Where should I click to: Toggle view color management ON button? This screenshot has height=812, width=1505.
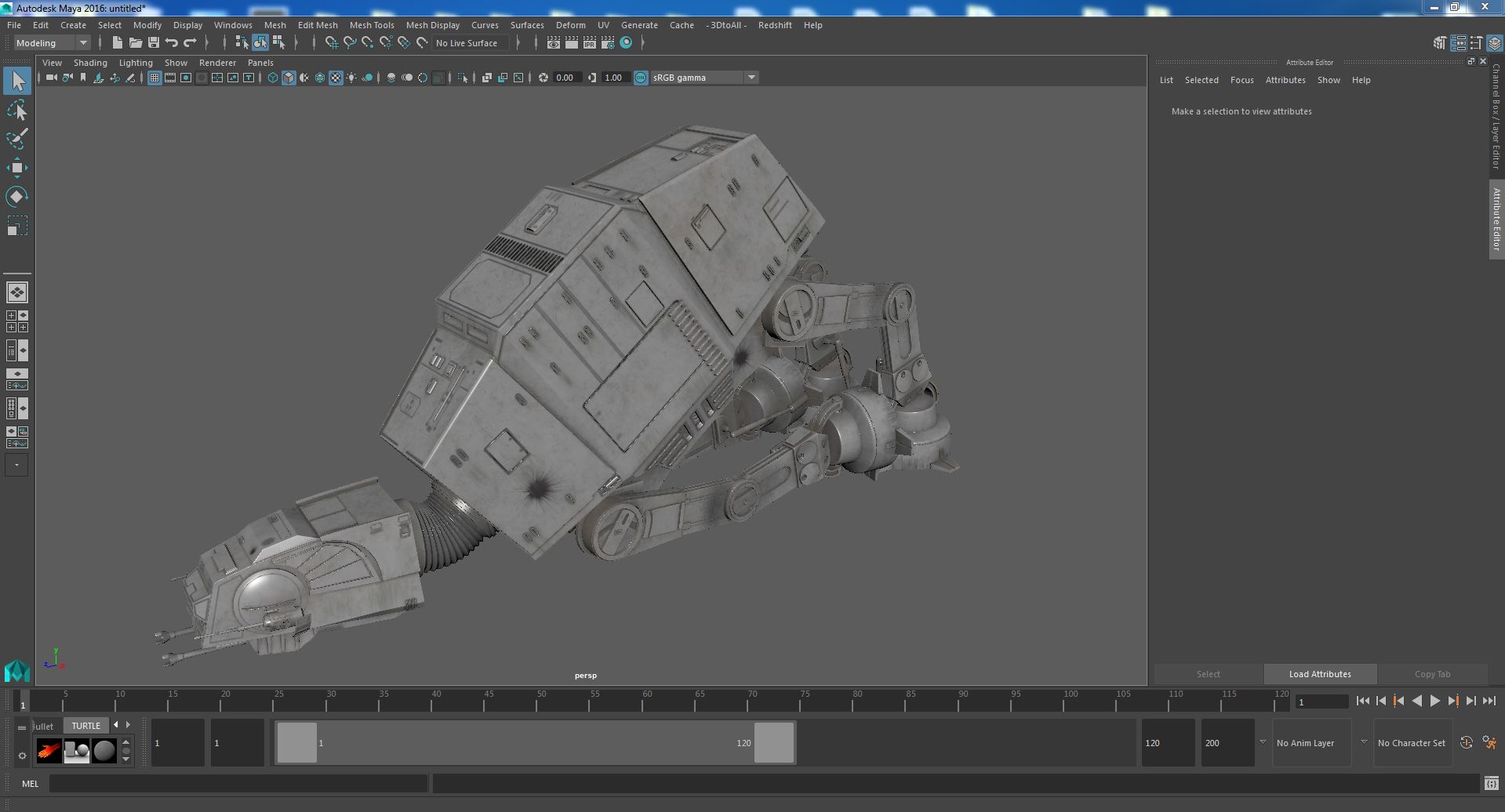click(x=641, y=78)
